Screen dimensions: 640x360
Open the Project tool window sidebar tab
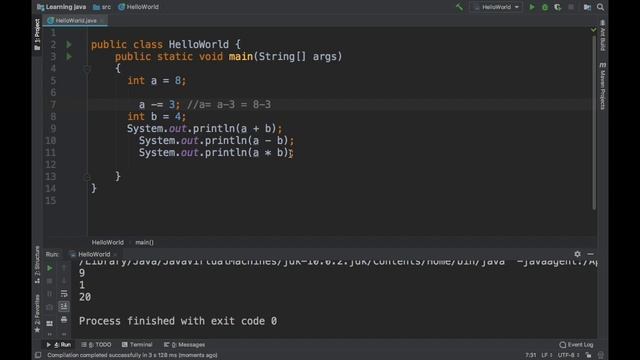pyautogui.click(x=37, y=35)
